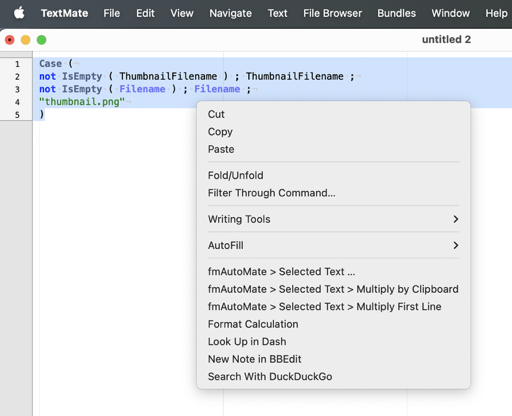This screenshot has height=416, width=512.
Task: Open the View menu
Action: tap(182, 13)
